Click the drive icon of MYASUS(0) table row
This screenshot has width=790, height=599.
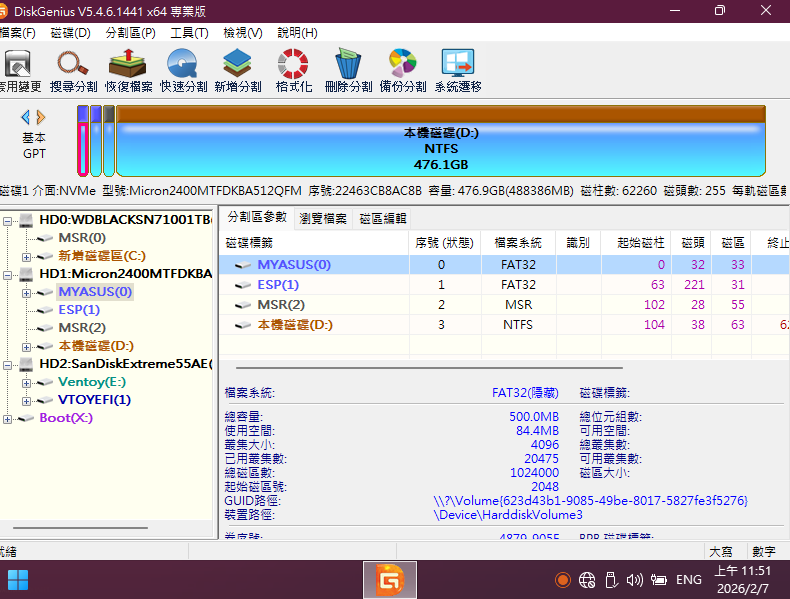(243, 264)
